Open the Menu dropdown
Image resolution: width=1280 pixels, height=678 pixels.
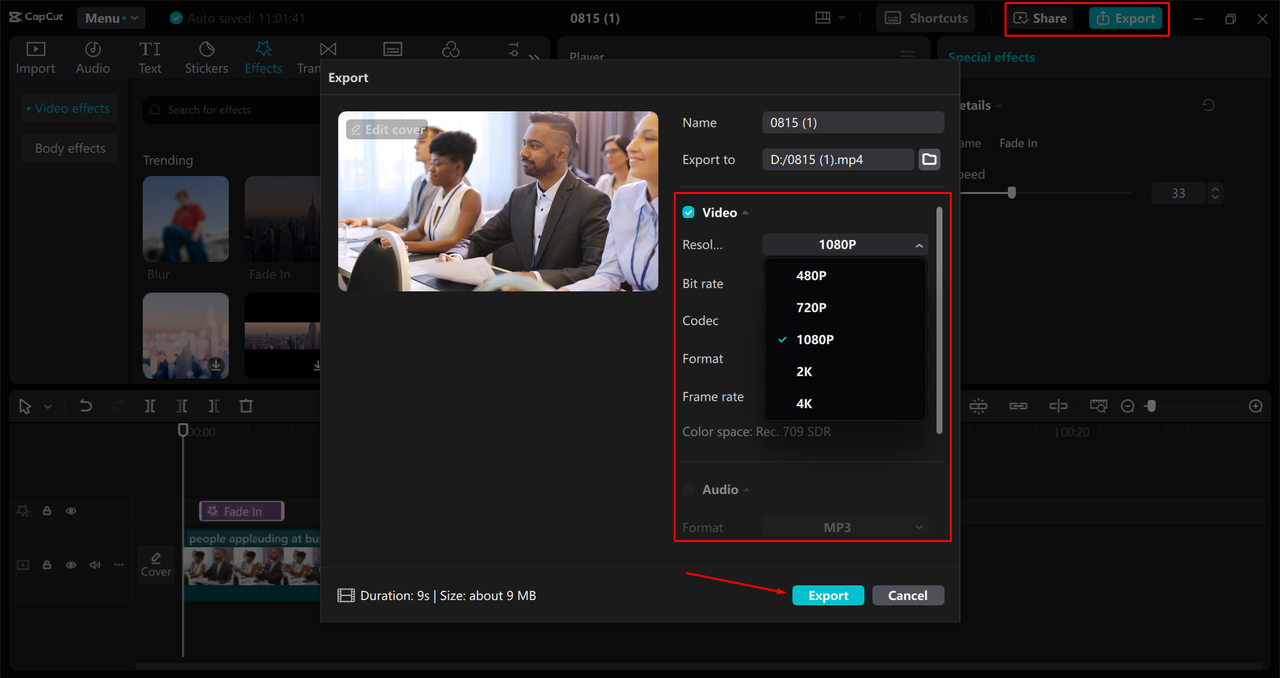coord(110,18)
